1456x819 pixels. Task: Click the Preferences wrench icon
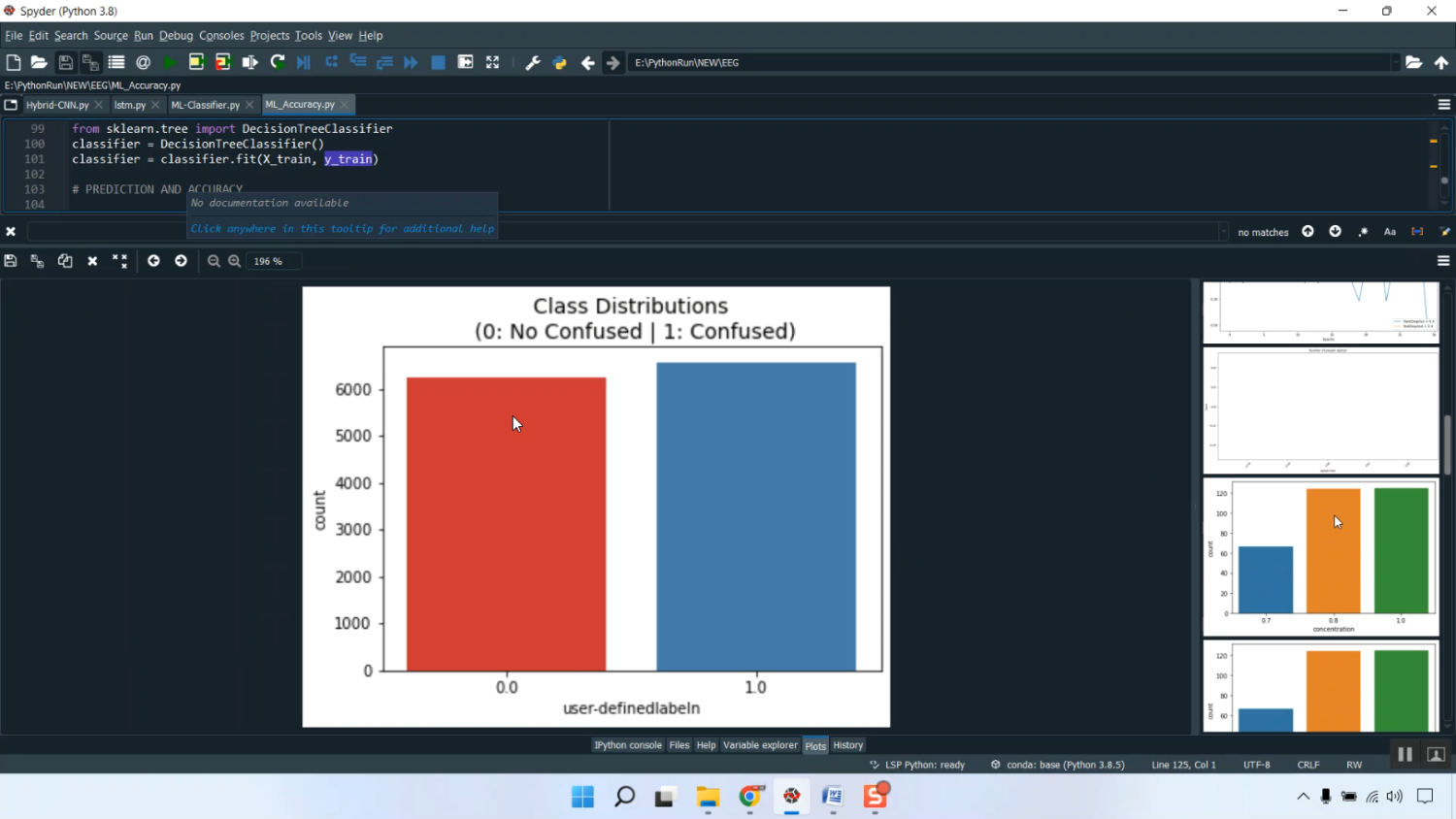533,62
